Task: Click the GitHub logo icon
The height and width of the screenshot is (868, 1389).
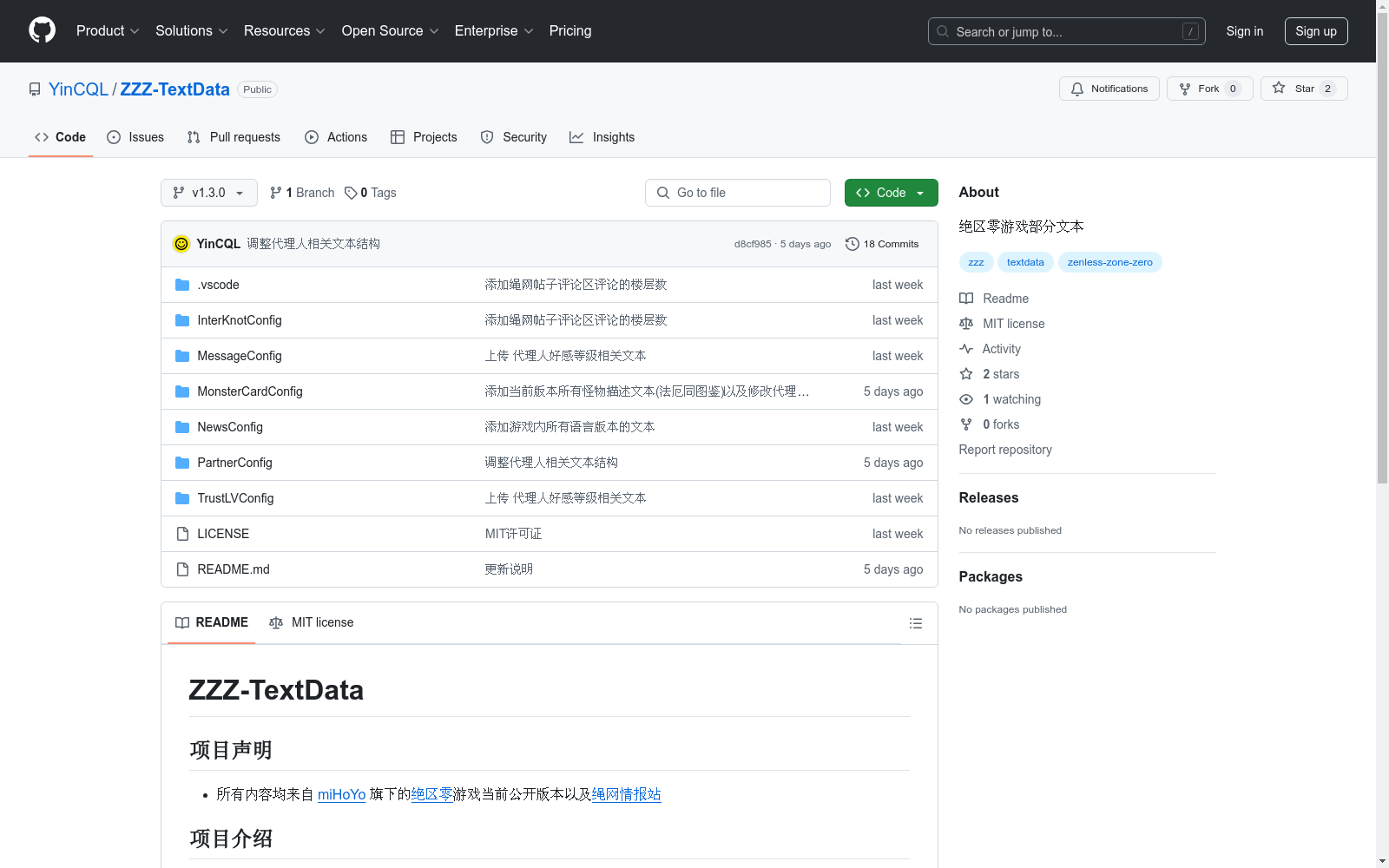Action: (x=42, y=30)
